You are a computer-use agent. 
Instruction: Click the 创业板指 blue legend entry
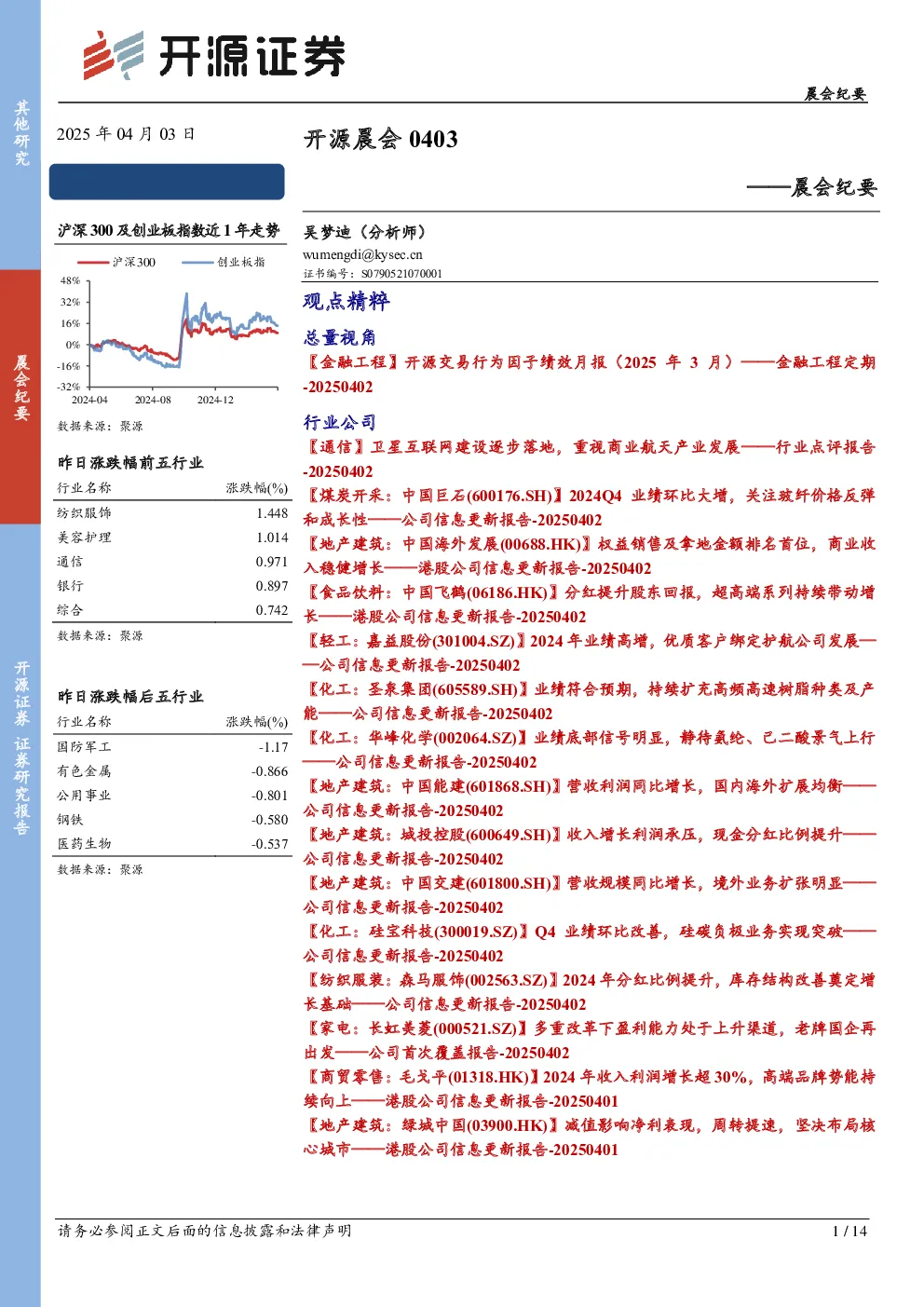pyautogui.click(x=224, y=263)
